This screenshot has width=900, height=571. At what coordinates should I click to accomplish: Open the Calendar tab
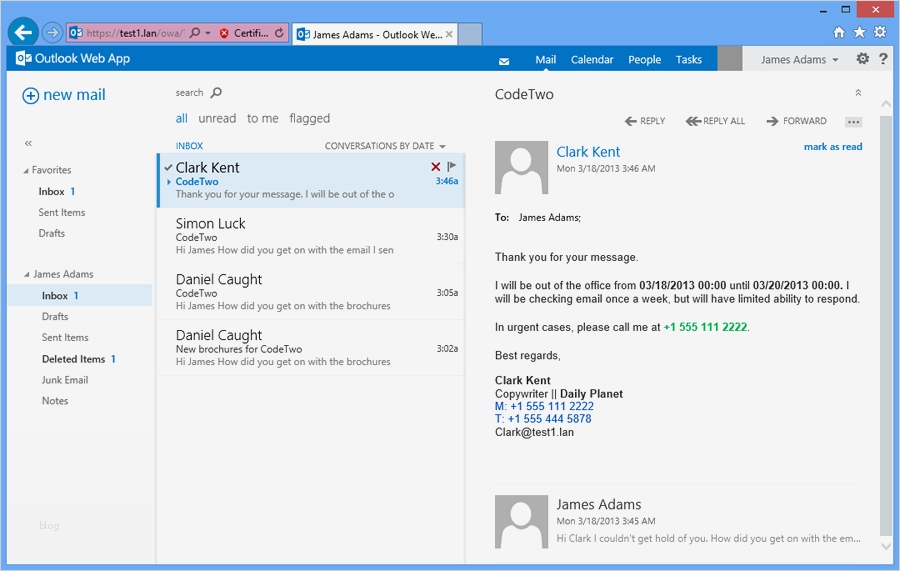coord(592,60)
